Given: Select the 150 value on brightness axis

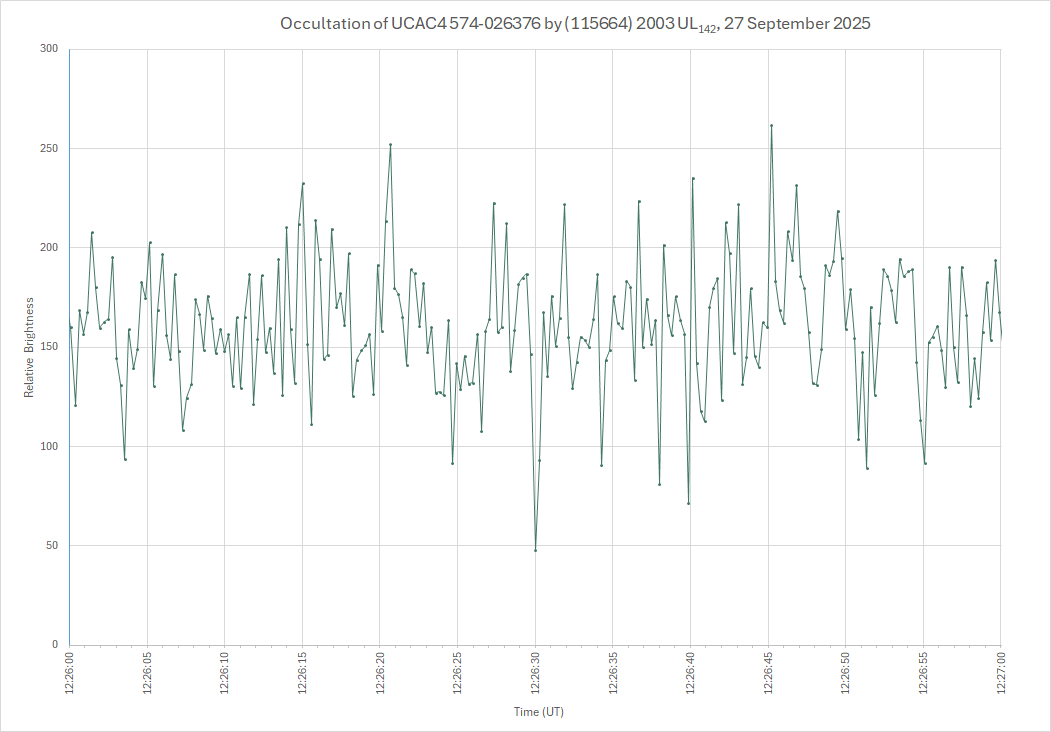Looking at the screenshot, I should click(49, 347).
